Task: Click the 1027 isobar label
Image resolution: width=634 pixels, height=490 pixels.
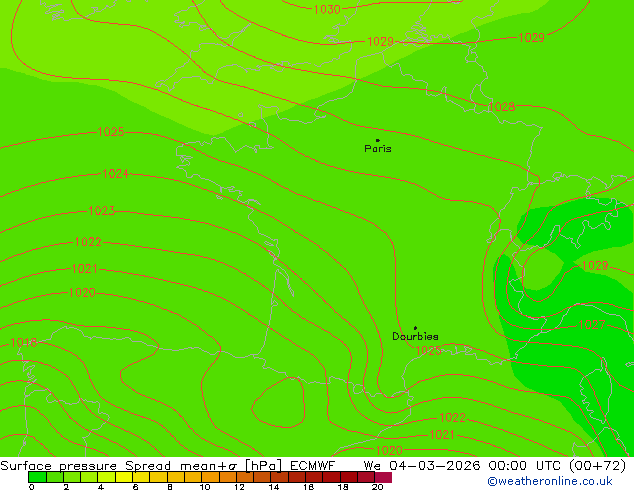Action: tap(592, 325)
